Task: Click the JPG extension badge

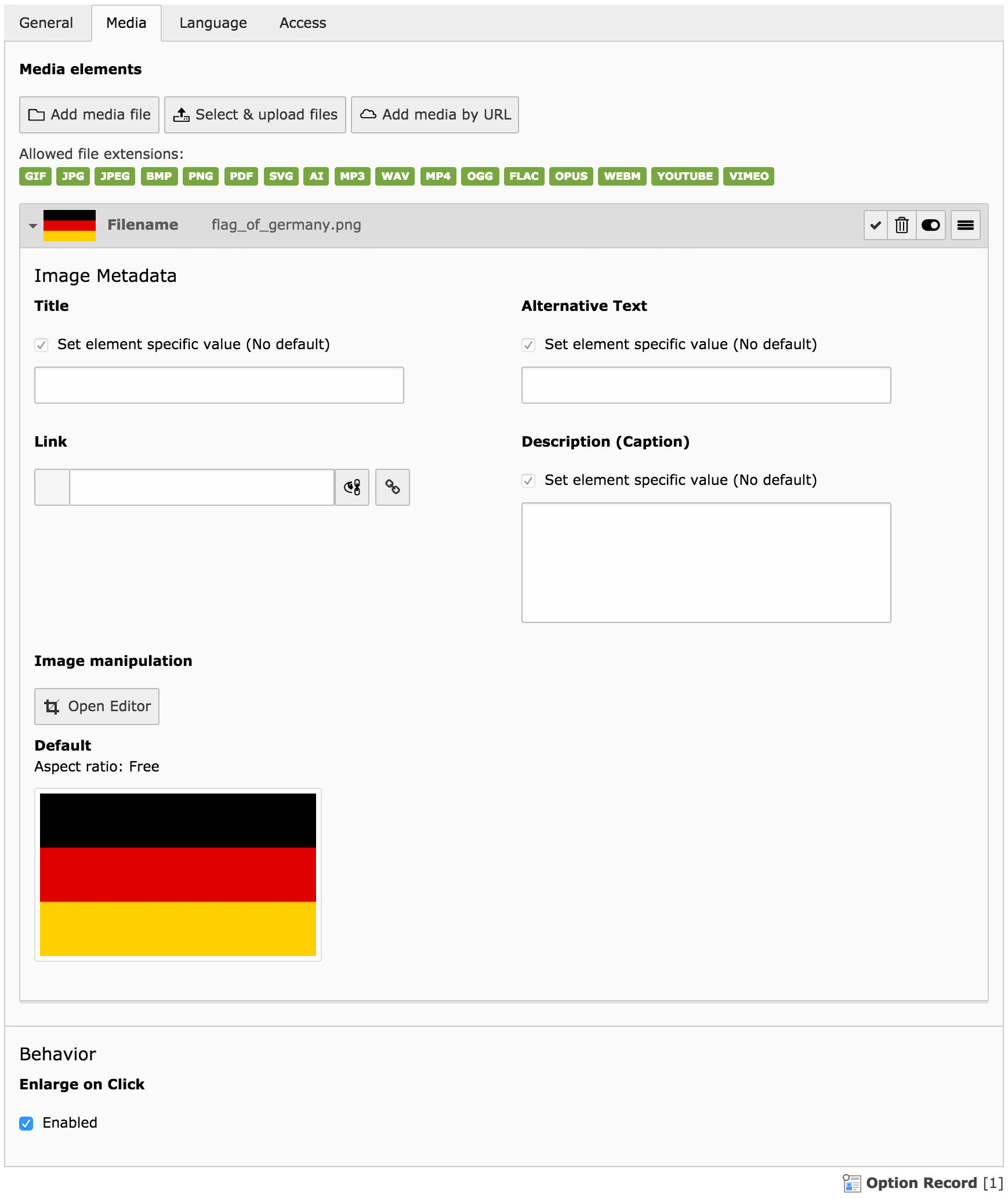Action: pyautogui.click(x=73, y=176)
